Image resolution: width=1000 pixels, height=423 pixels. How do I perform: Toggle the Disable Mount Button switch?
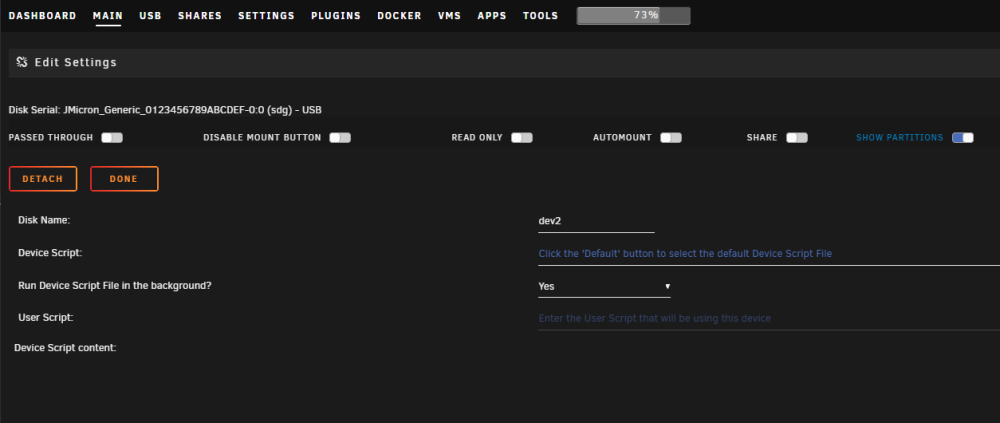pos(340,138)
